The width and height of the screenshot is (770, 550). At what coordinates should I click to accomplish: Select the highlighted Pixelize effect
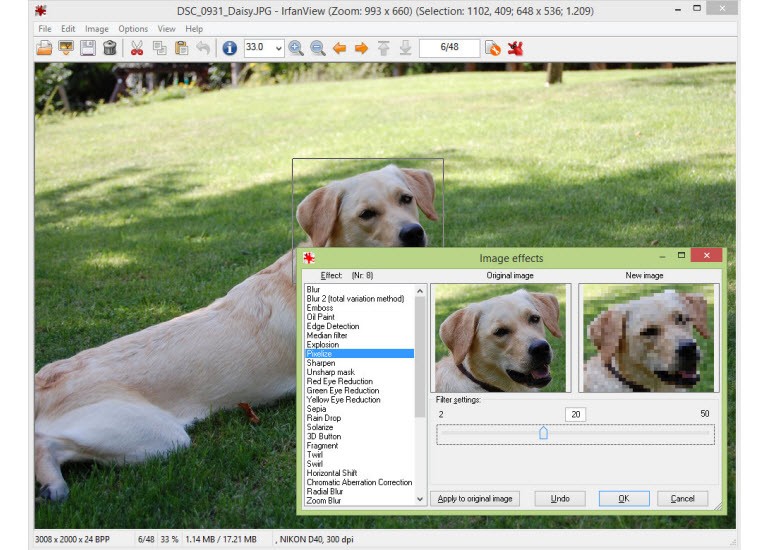click(359, 354)
